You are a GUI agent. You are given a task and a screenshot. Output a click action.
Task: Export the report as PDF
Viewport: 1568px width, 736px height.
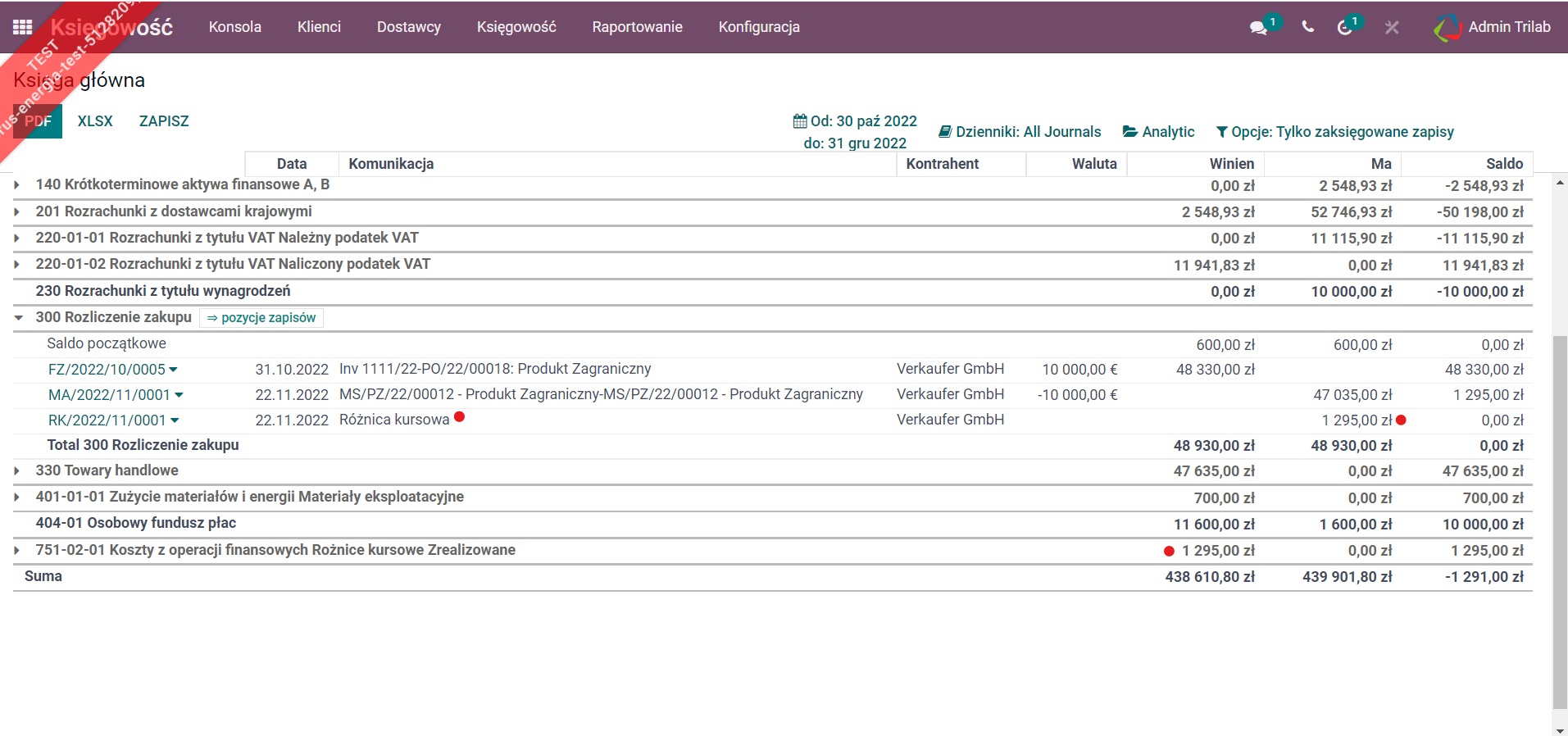(38, 121)
